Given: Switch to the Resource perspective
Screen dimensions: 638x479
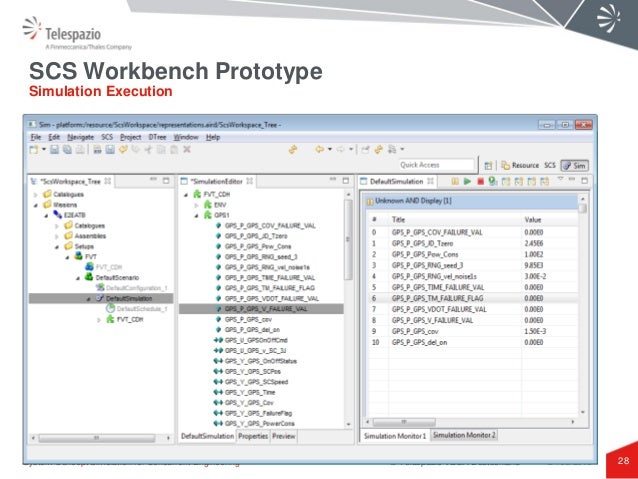Looking at the screenshot, I should 520,165.
